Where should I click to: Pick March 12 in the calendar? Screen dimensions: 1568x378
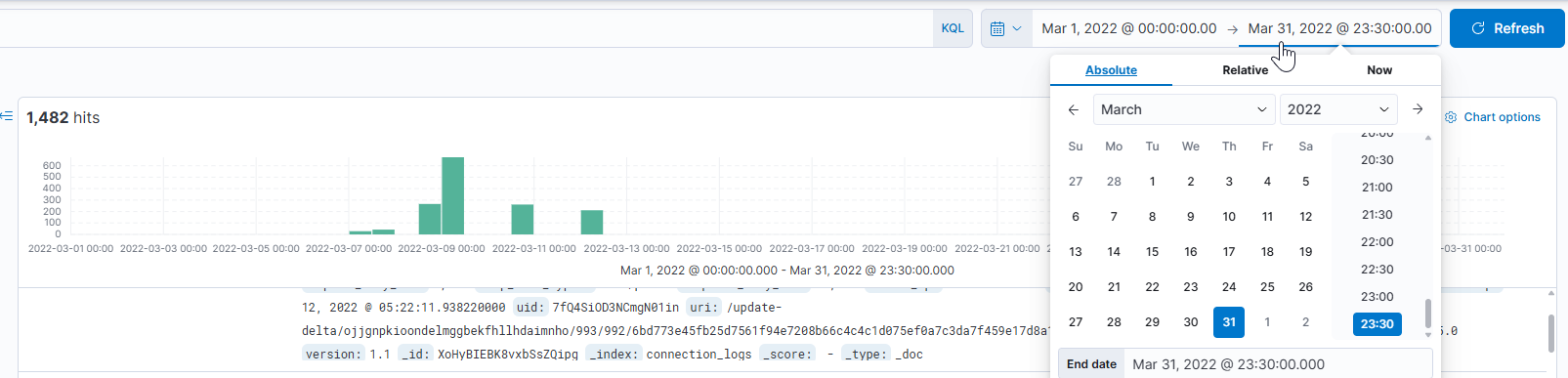pyautogui.click(x=1305, y=217)
